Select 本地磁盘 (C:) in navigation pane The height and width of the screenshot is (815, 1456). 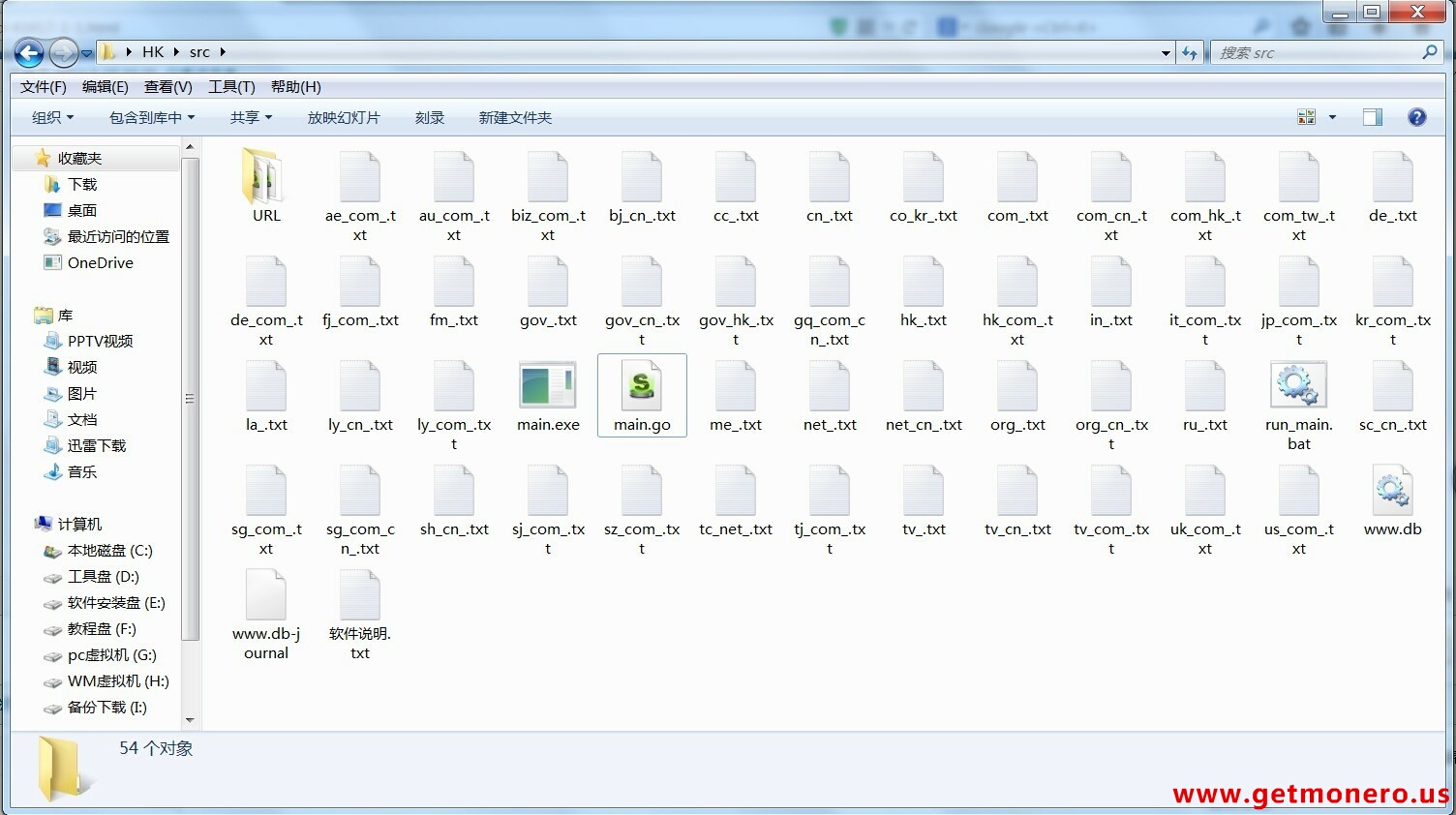(x=109, y=550)
